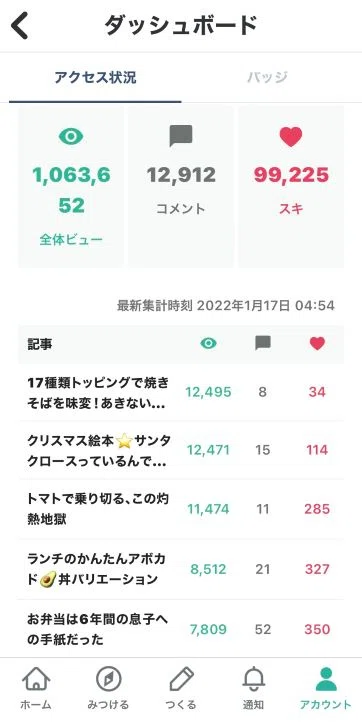Tap the red heart icon in スキ card
Screen dimensions: 362x722
pyautogui.click(x=291, y=137)
